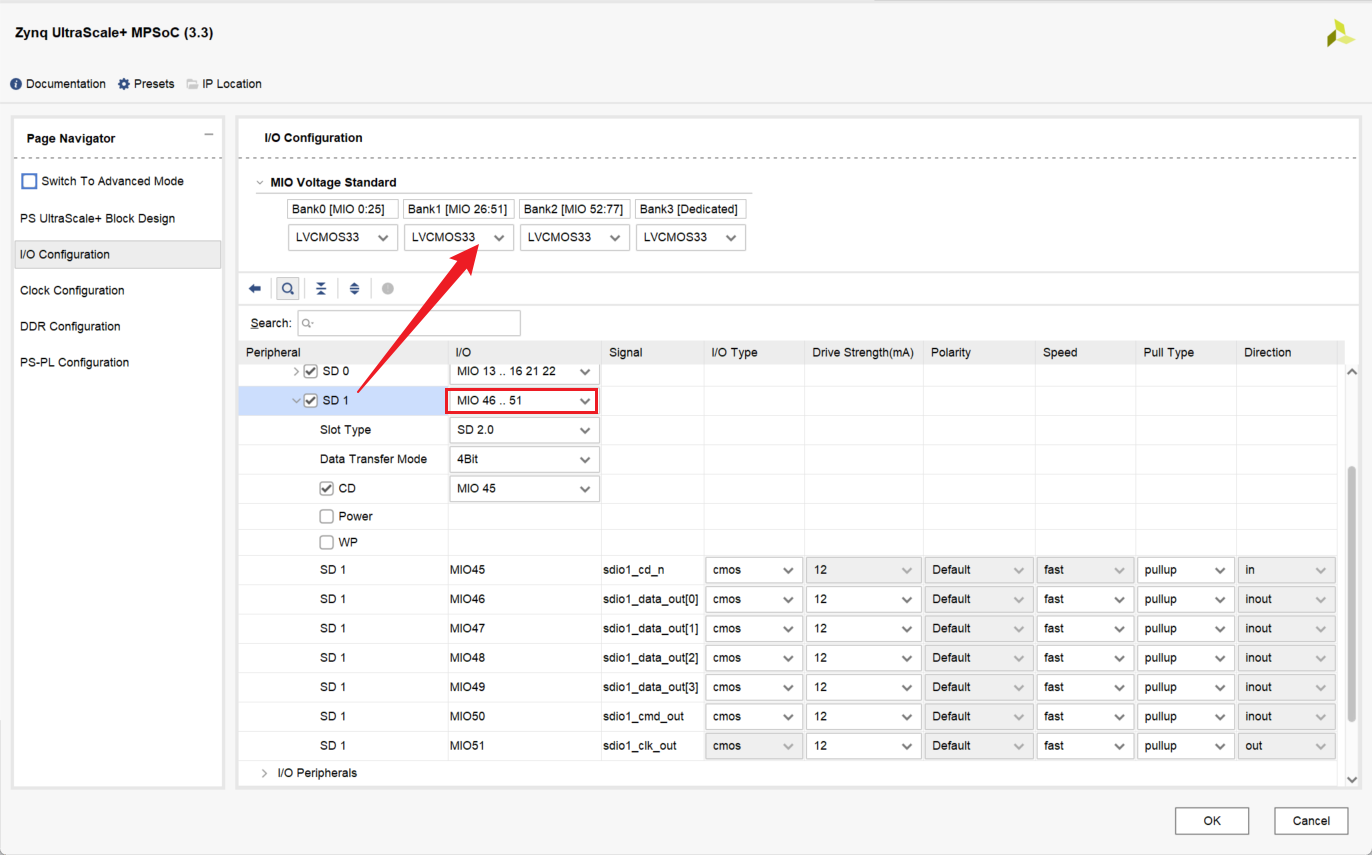The image size is (1372, 855).
Task: Open MIO45 I/O Type cmos dropdown
Action: (x=754, y=570)
